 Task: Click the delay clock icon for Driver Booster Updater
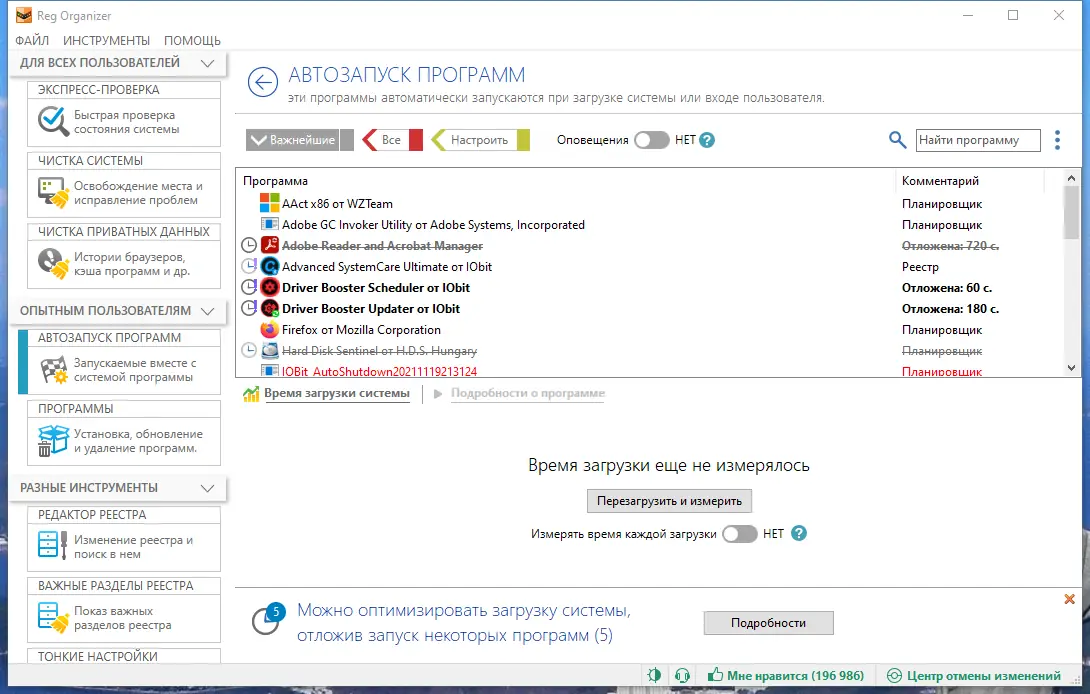point(249,308)
